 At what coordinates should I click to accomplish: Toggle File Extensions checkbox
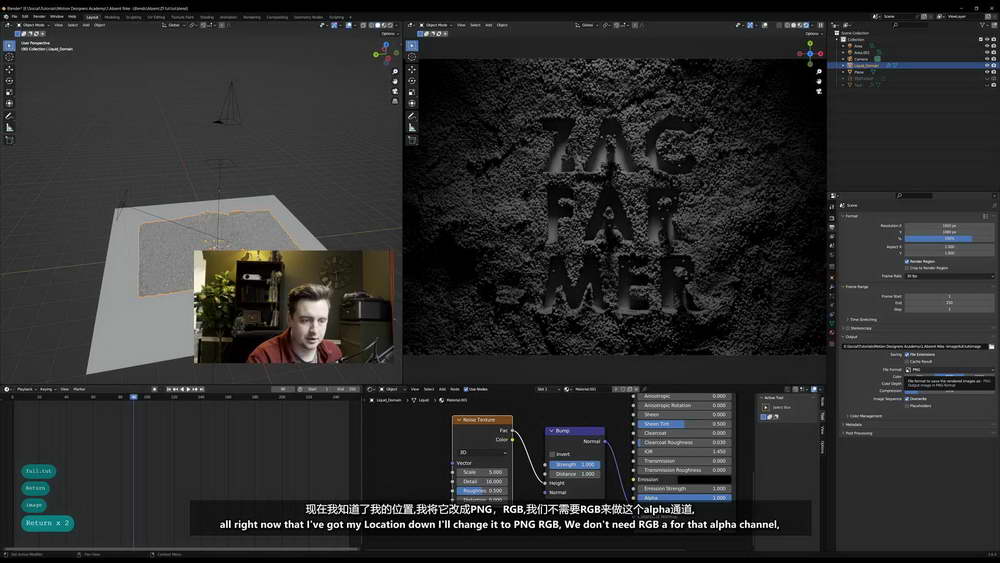[907, 355]
